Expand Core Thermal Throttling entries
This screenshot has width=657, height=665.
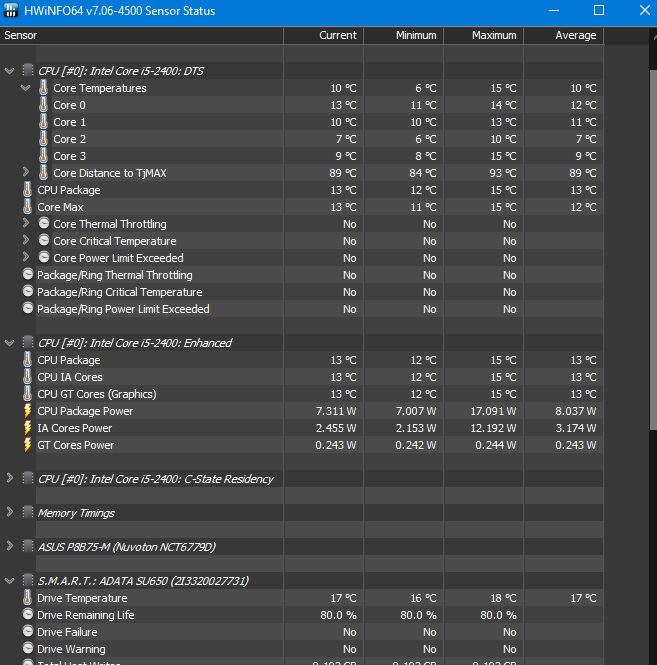(x=25, y=223)
